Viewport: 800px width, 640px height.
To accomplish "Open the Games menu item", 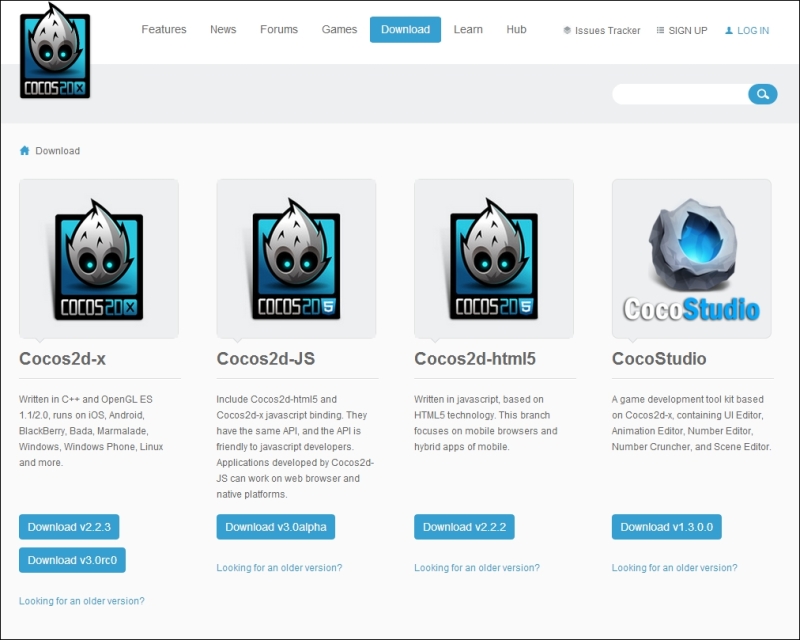I will click(339, 30).
